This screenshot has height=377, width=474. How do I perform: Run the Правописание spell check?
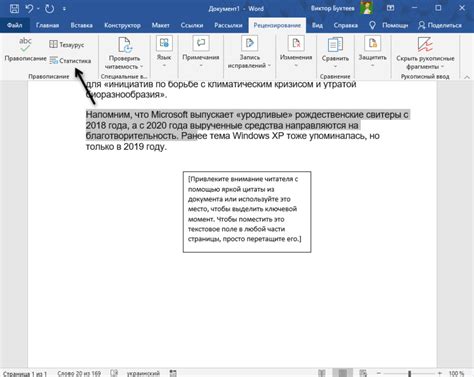tap(25, 50)
